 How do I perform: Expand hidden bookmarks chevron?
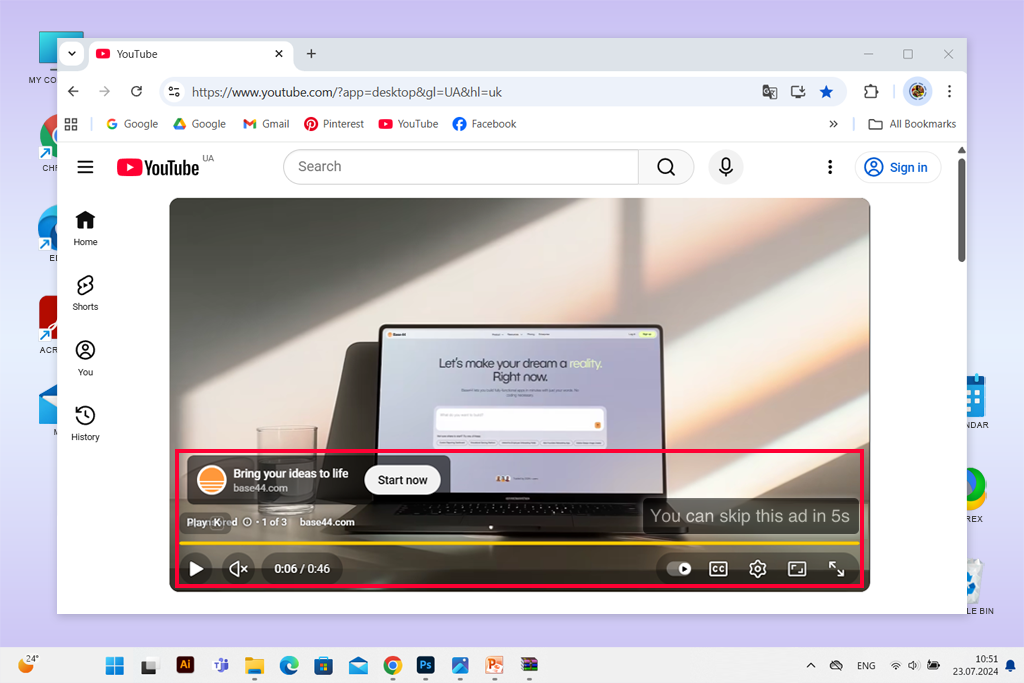point(833,124)
